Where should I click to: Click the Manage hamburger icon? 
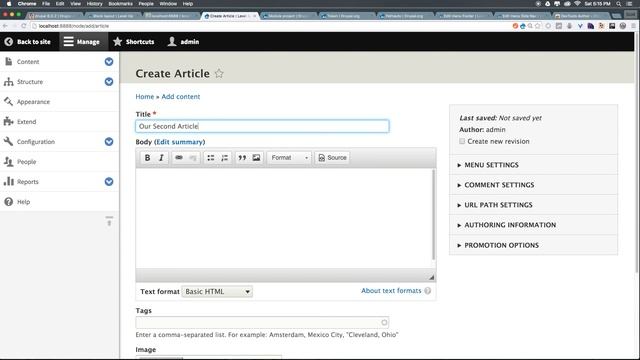(69, 42)
